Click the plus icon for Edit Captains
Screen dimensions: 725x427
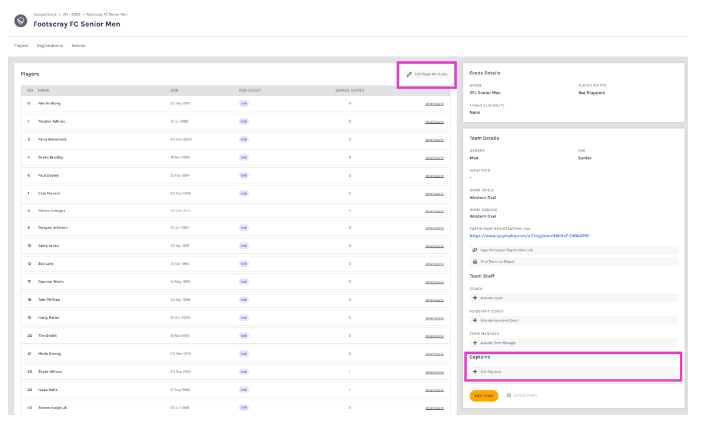pos(475,371)
